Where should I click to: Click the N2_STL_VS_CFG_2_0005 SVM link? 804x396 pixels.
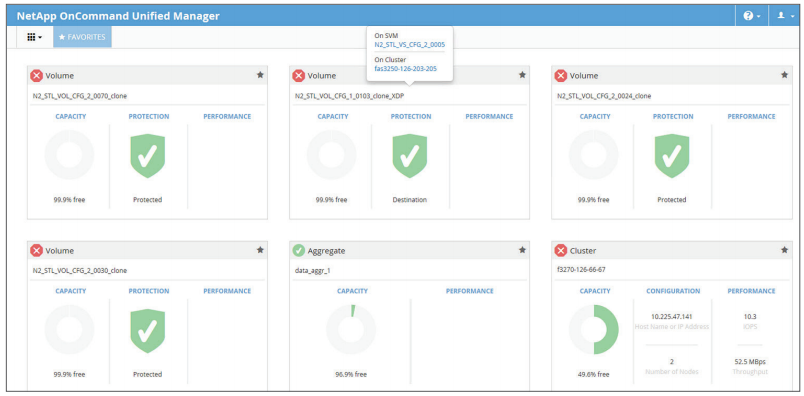click(409, 45)
